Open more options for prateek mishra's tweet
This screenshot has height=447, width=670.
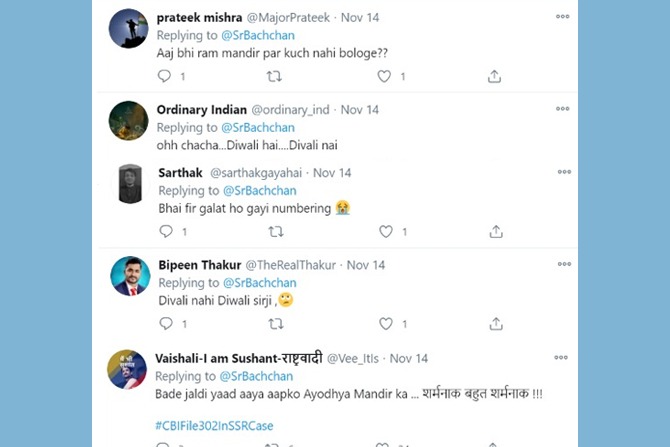click(x=562, y=17)
